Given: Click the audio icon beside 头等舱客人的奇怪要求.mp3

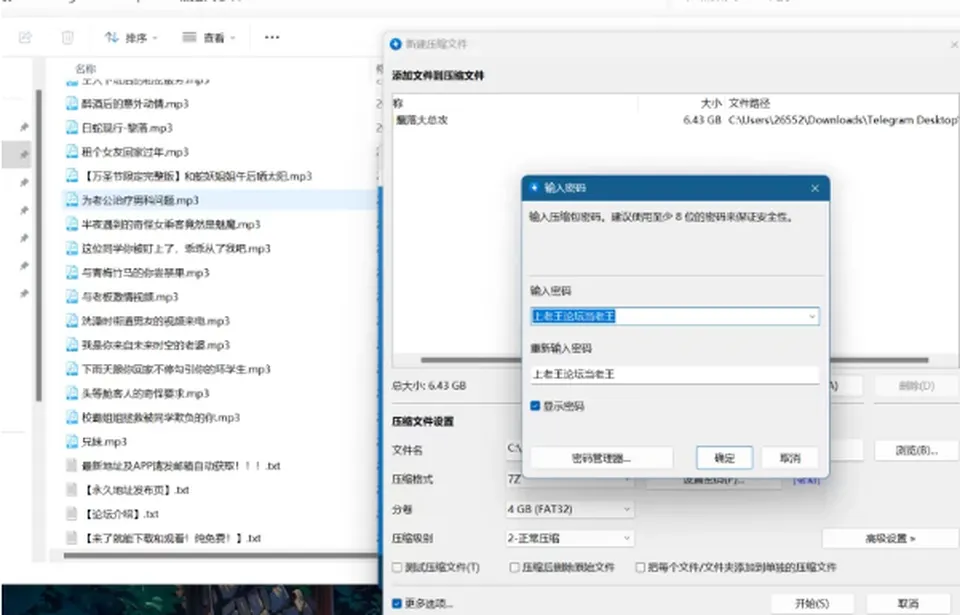Looking at the screenshot, I should click(72, 393).
